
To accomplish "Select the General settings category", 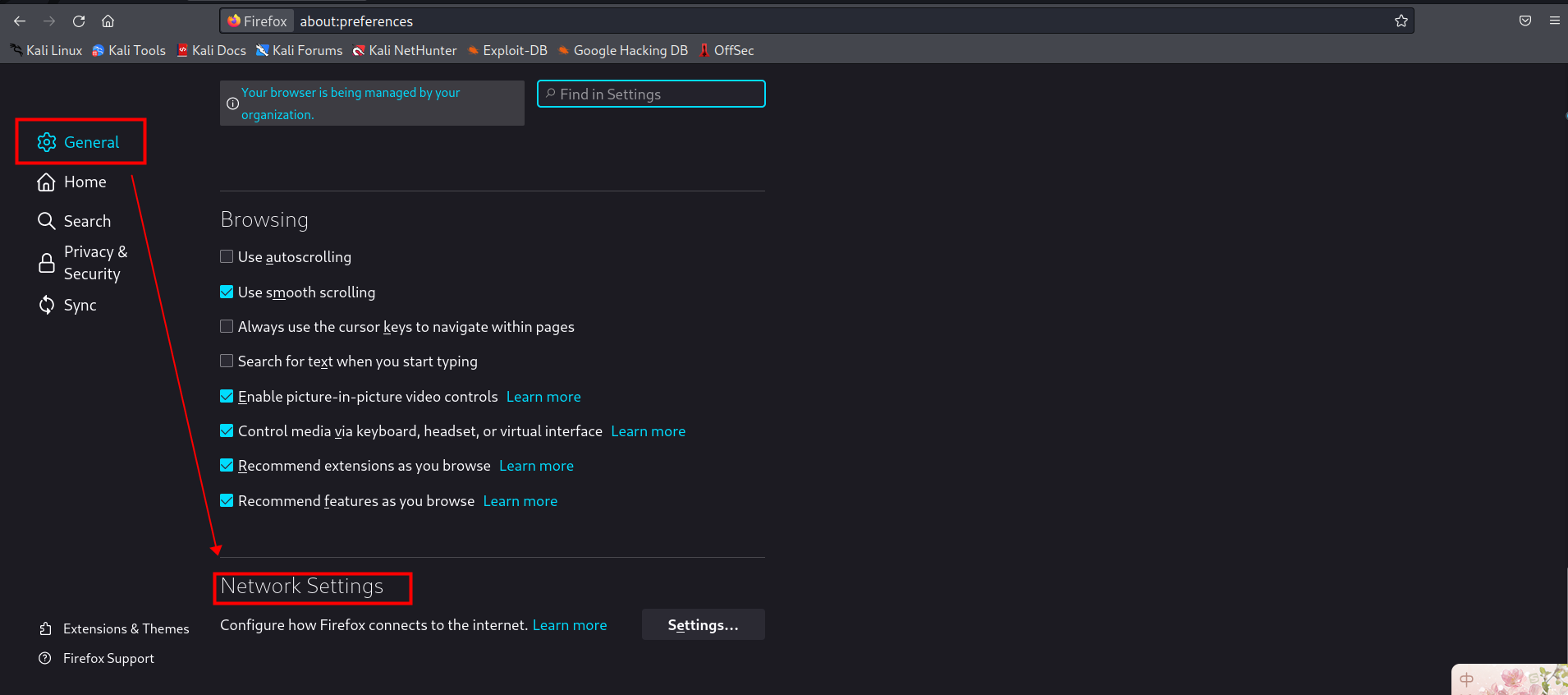I will (79, 142).
